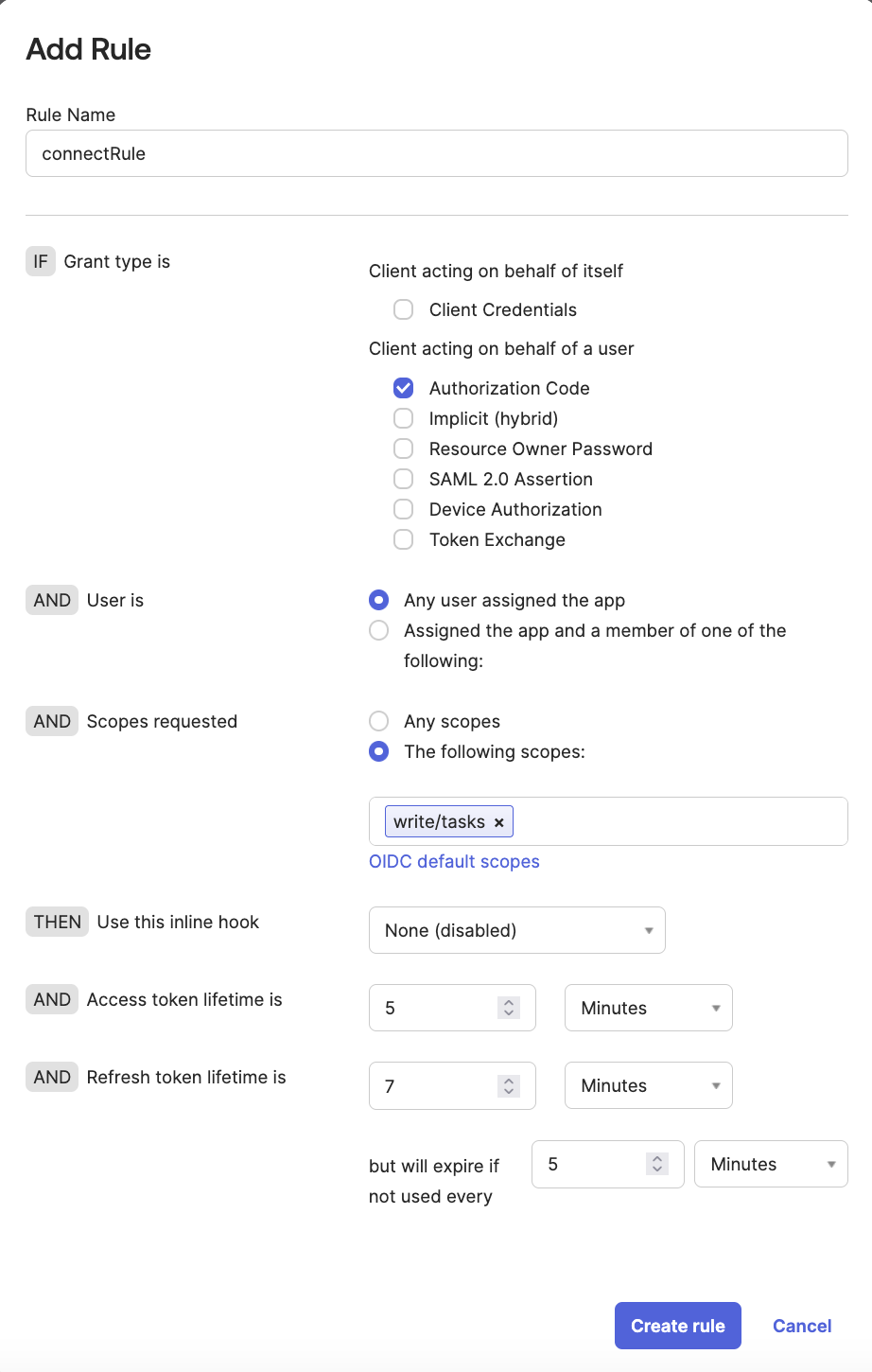
Task: Select the 'Any scopes' radio button
Action: (x=378, y=721)
